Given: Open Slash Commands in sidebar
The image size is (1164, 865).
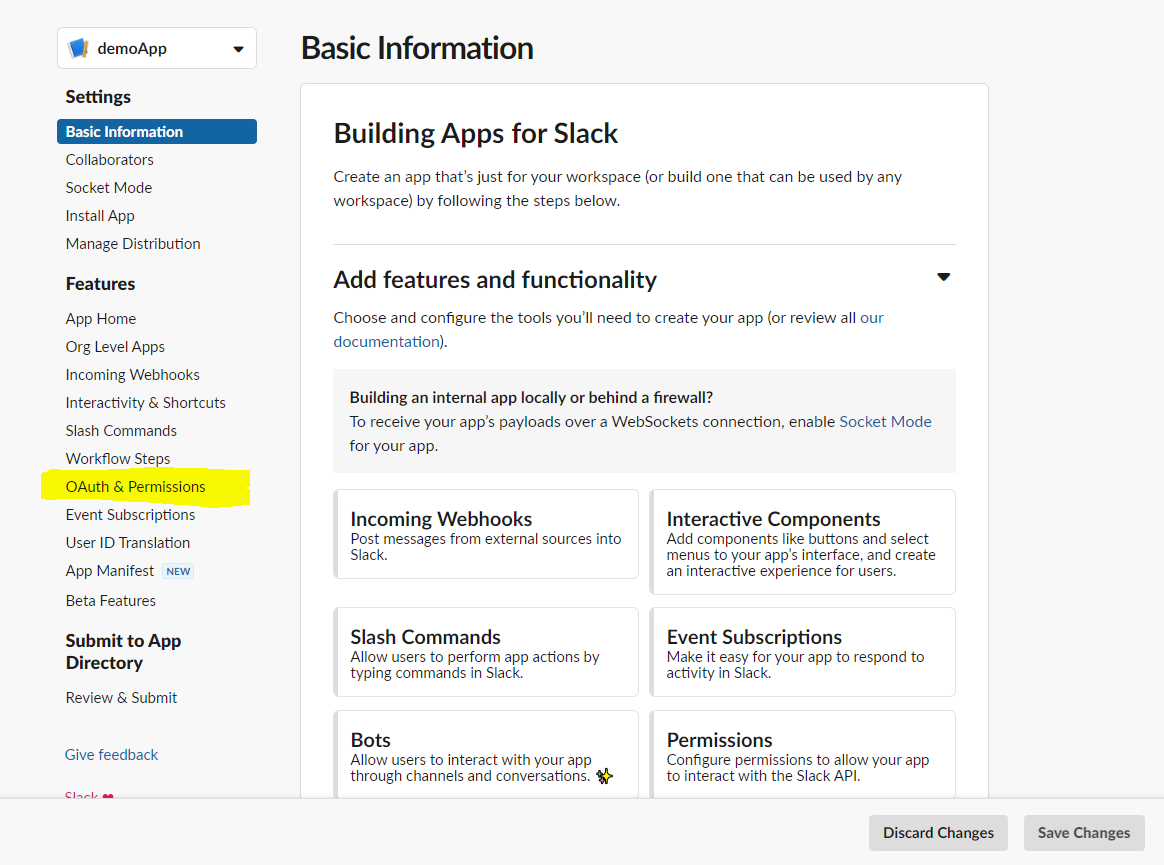Looking at the screenshot, I should (x=121, y=431).
